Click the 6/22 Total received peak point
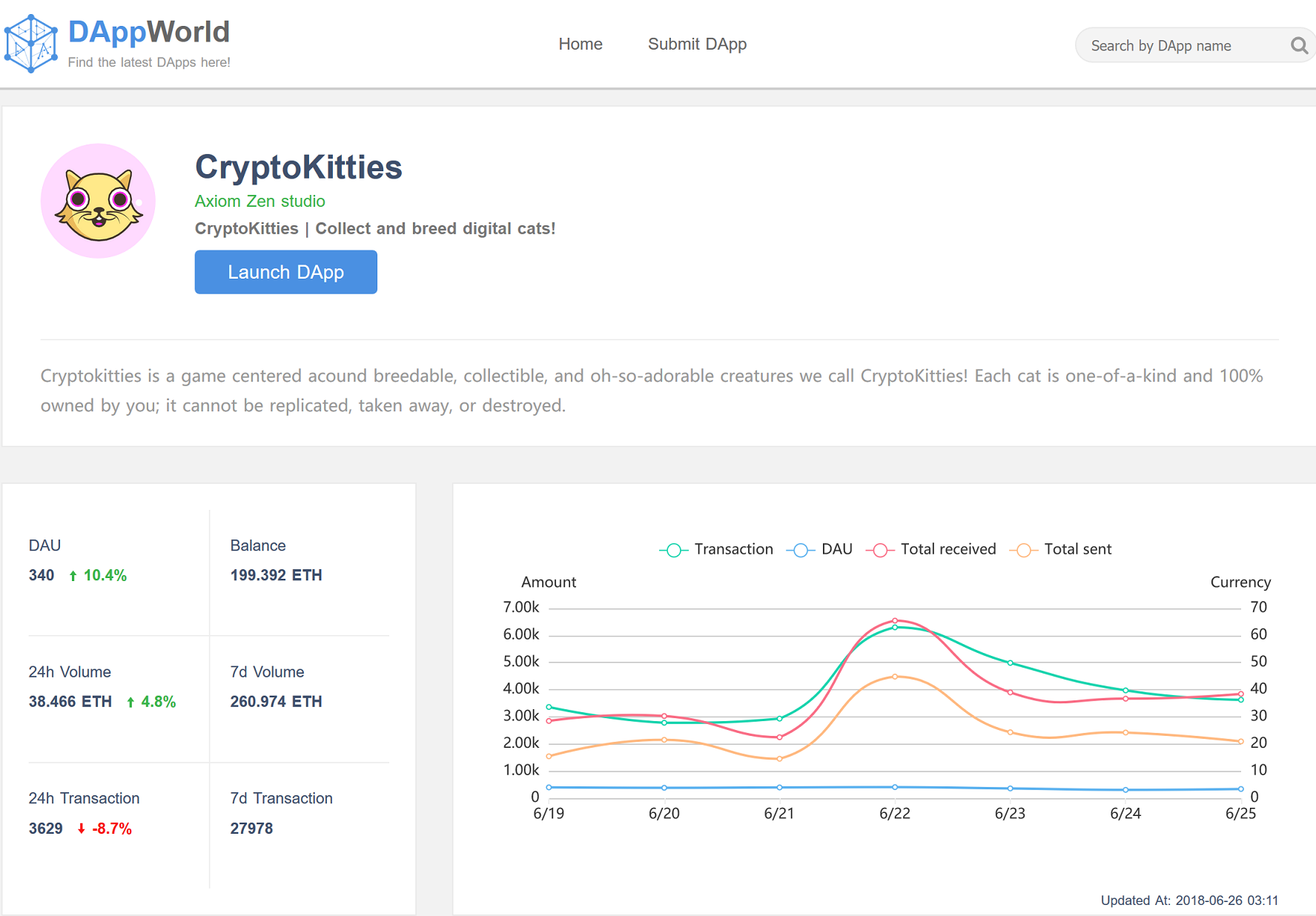Viewport: 1316px width, 916px height. click(x=895, y=620)
